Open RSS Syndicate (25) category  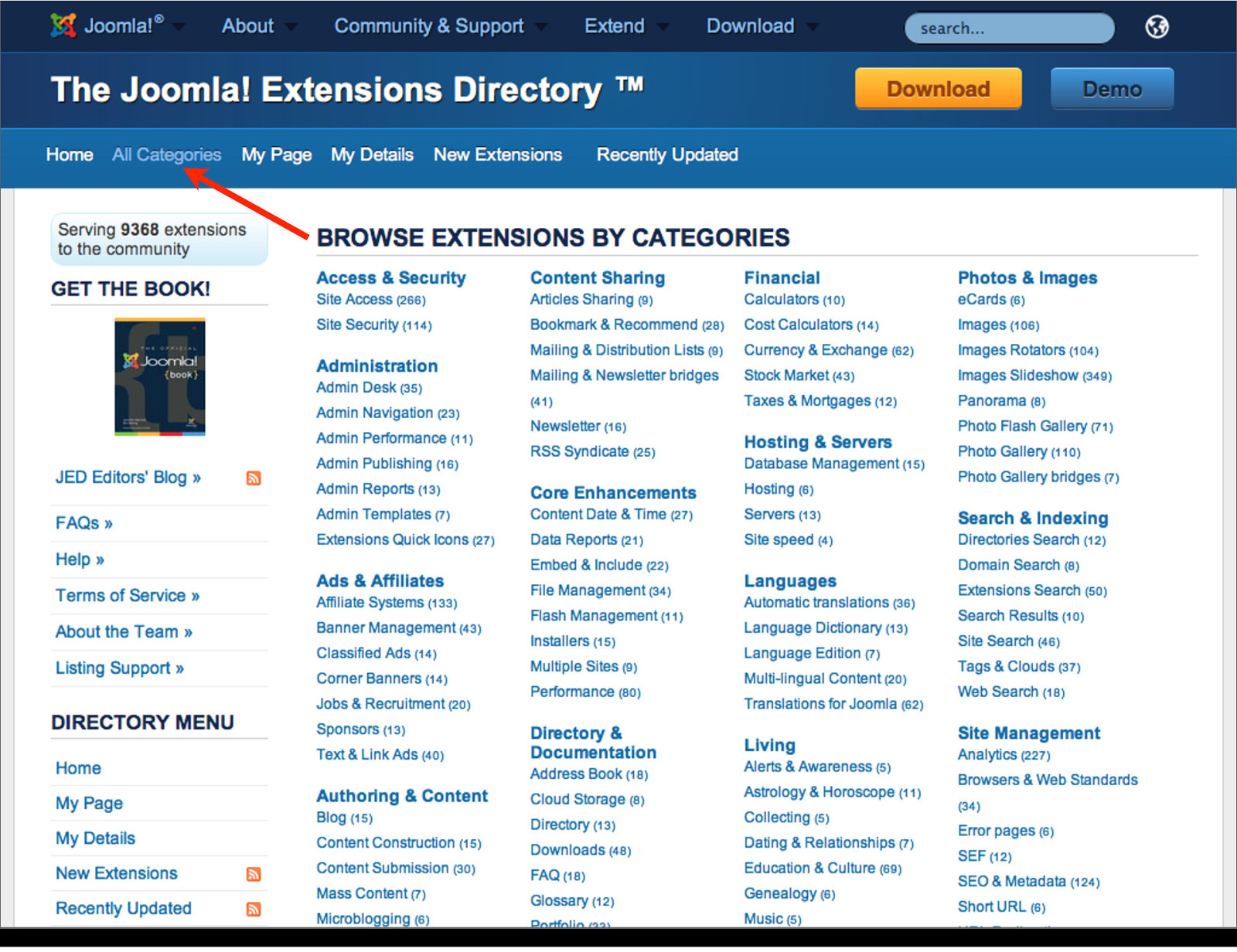[593, 452]
